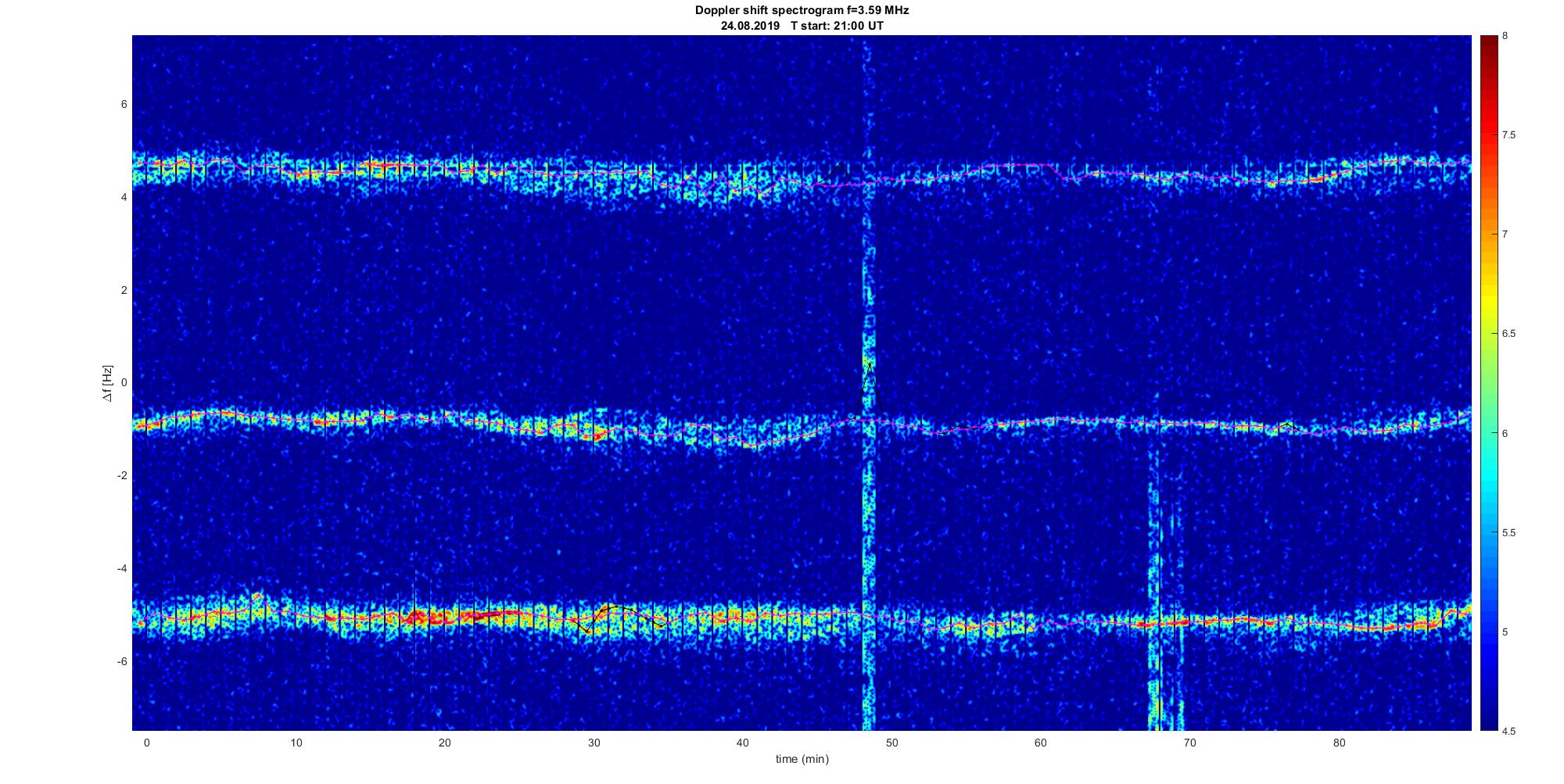Screen dimensions: 1564x784
Task: Click x-axis tick label '0'
Action: (146, 743)
